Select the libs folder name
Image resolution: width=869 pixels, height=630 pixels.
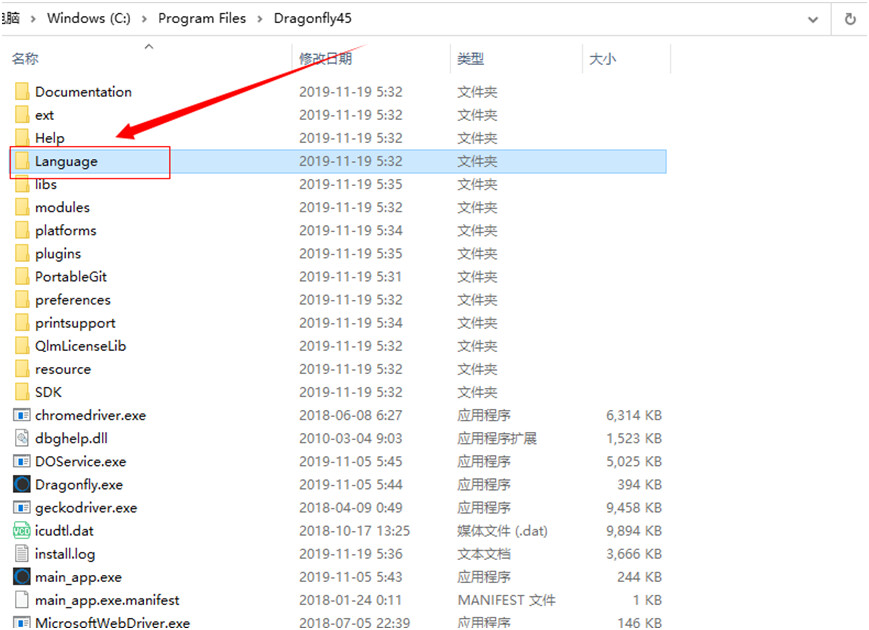[46, 185]
